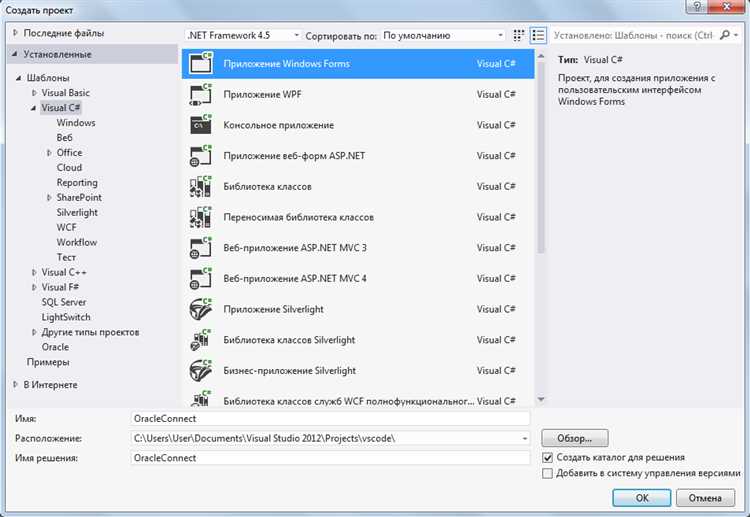
Task: Select the Reporting category
Action: (x=77, y=182)
